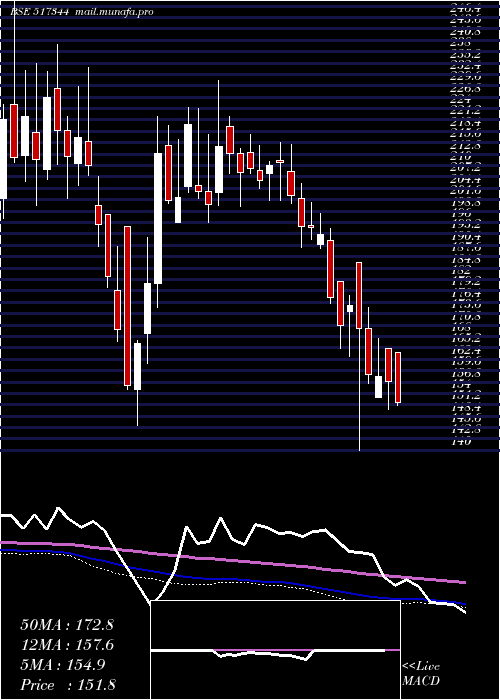This screenshot has width=500, height=700.
Task: Select the '50MA : 172.8' readout
Action: pyautogui.click(x=67, y=625)
